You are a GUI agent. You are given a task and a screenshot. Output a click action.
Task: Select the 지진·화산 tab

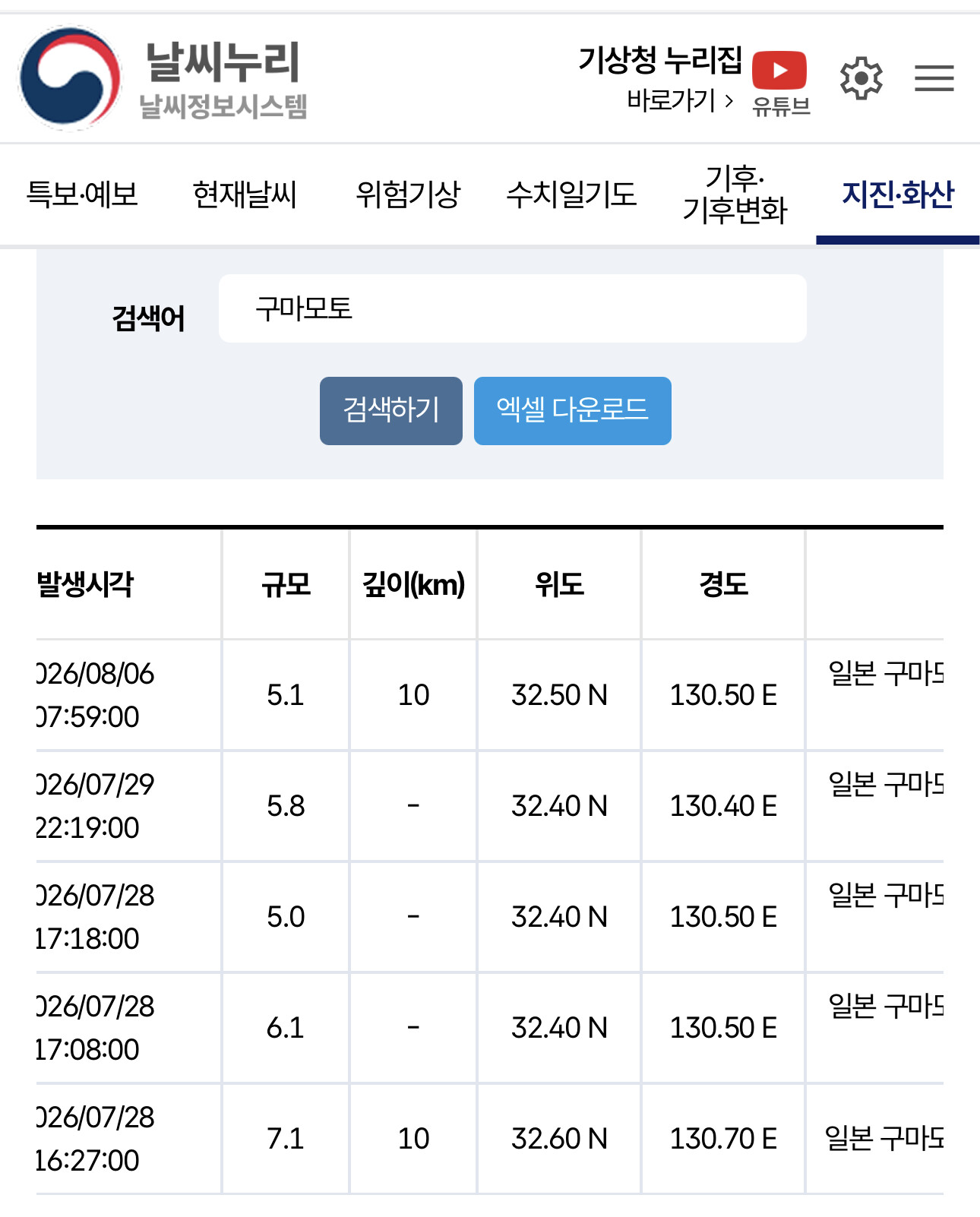(x=898, y=194)
